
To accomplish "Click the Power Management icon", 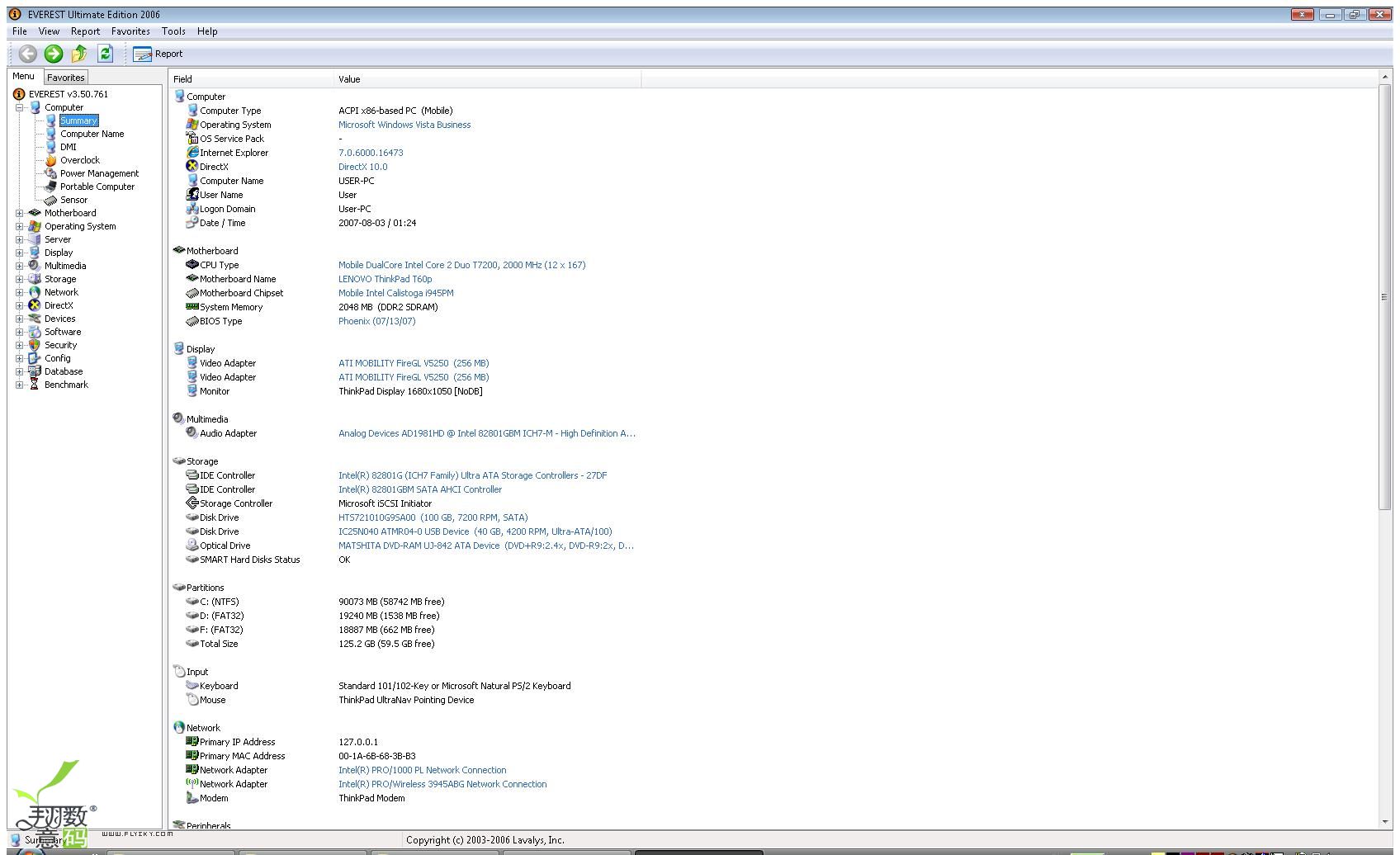I will pyautogui.click(x=51, y=173).
